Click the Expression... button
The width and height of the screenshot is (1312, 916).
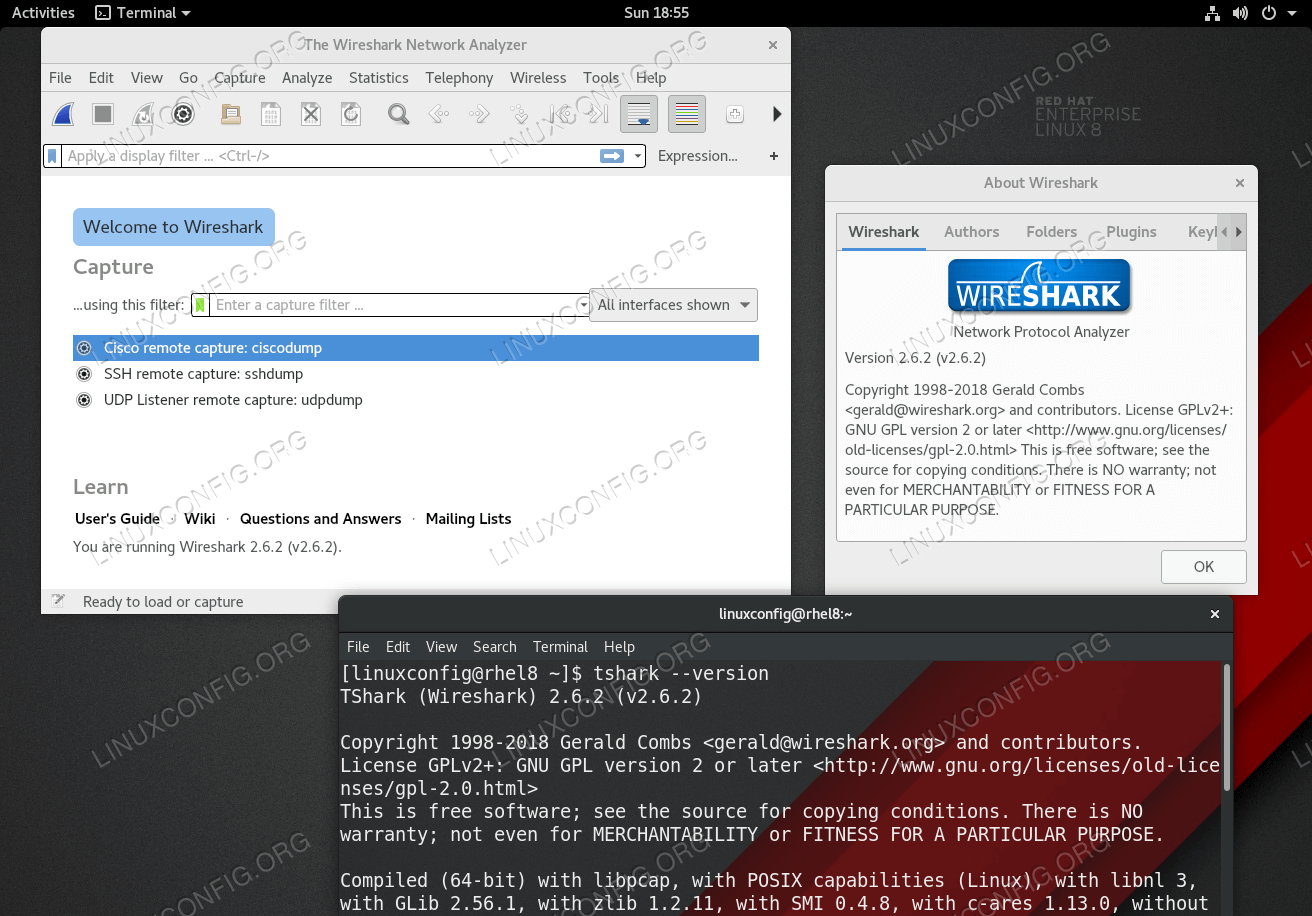pos(698,156)
